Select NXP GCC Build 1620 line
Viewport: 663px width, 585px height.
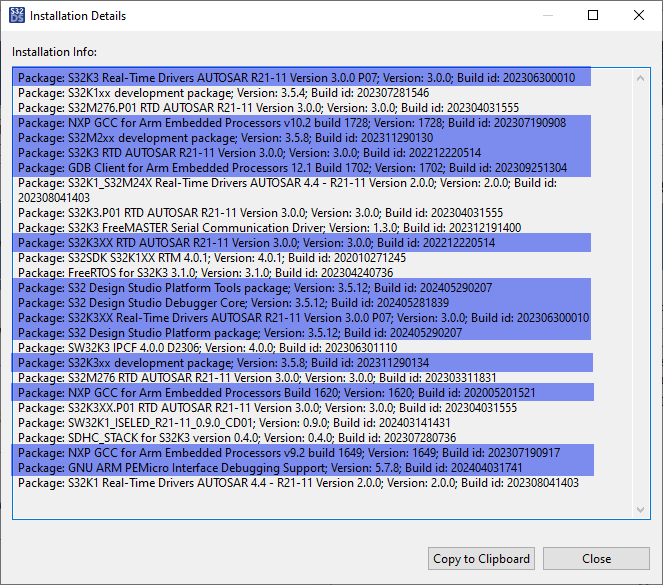click(277, 393)
